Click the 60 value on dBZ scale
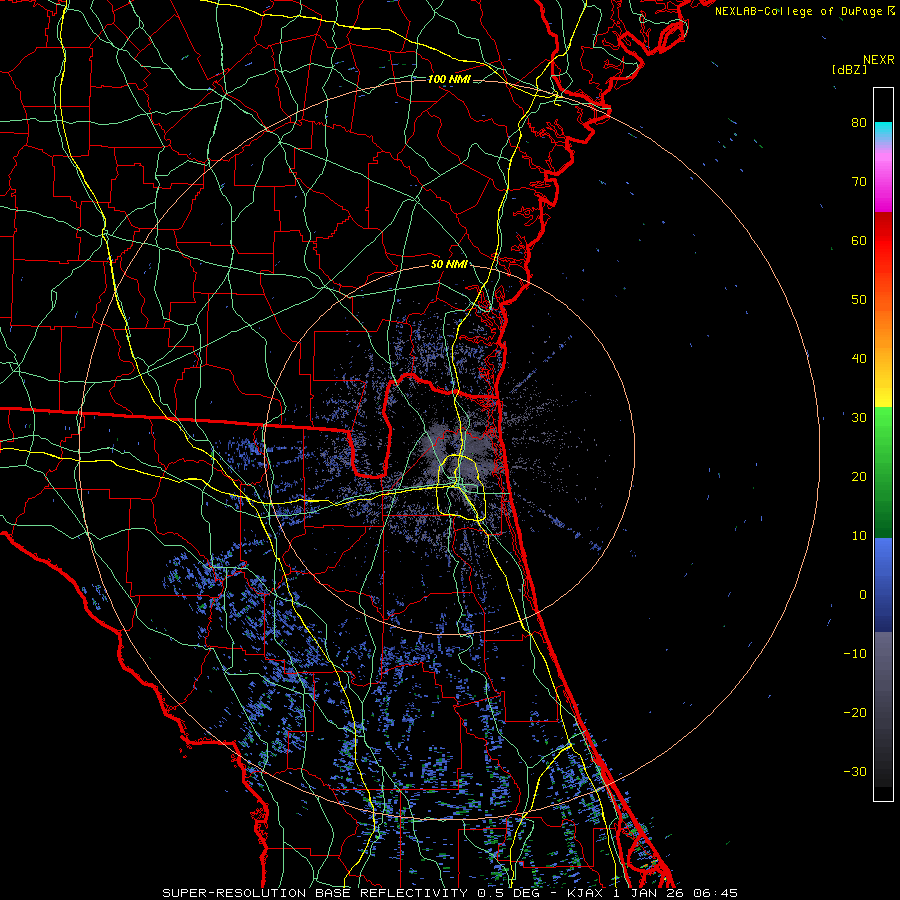900x900 pixels. (859, 240)
